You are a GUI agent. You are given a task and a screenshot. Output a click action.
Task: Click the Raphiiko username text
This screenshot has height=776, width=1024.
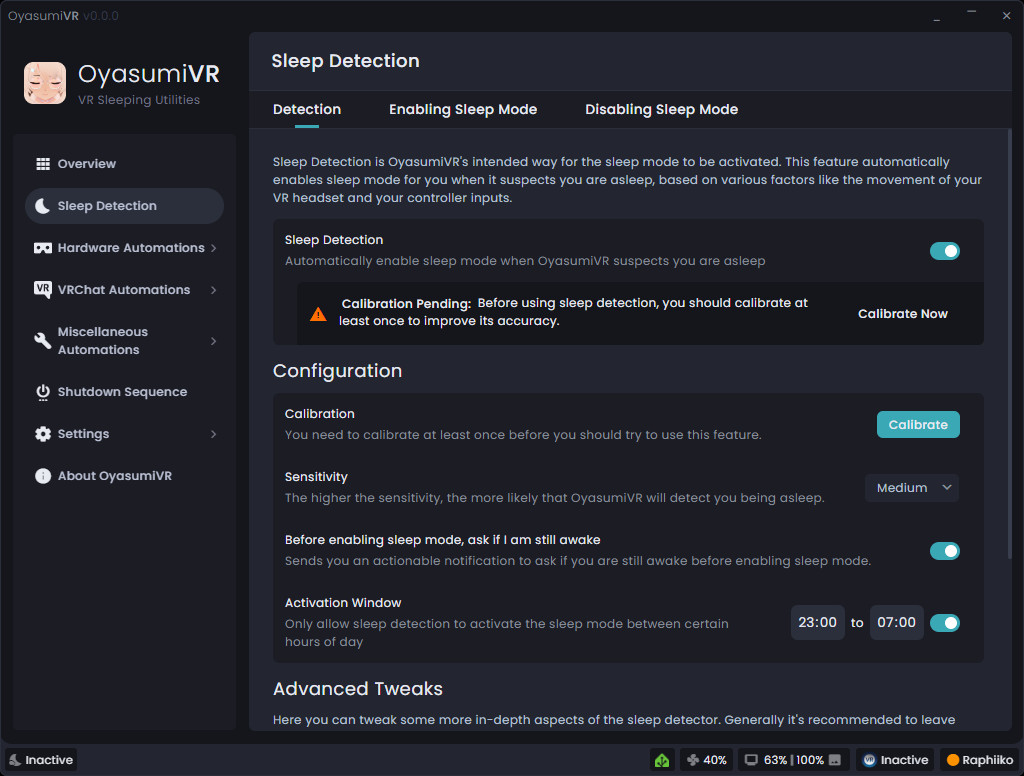click(x=987, y=760)
